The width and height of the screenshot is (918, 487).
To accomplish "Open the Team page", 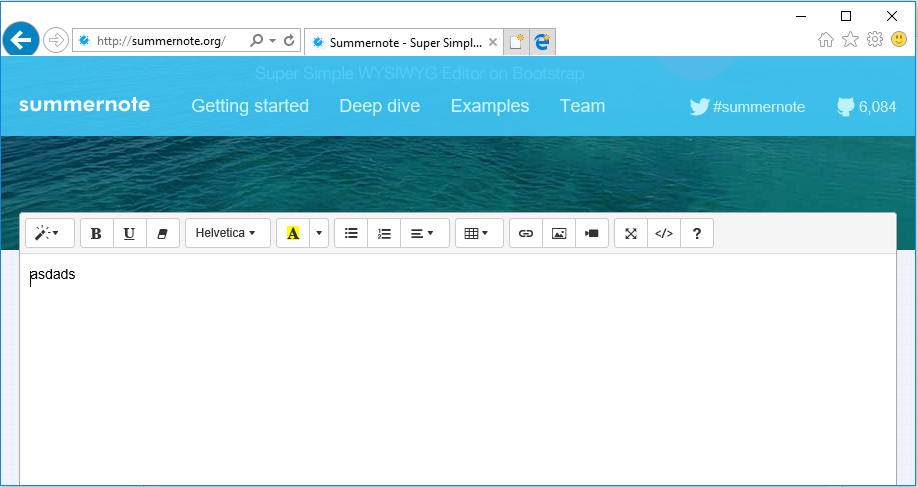I will pyautogui.click(x=583, y=106).
